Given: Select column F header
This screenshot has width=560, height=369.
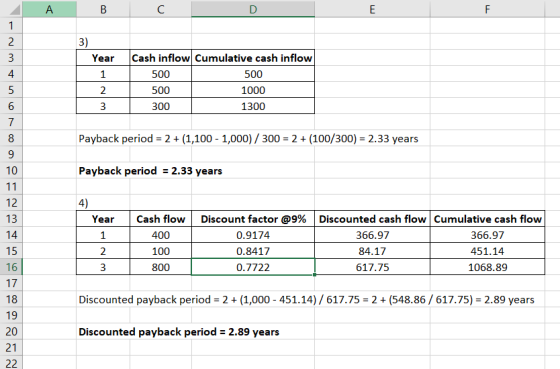Looking at the screenshot, I should point(488,9).
